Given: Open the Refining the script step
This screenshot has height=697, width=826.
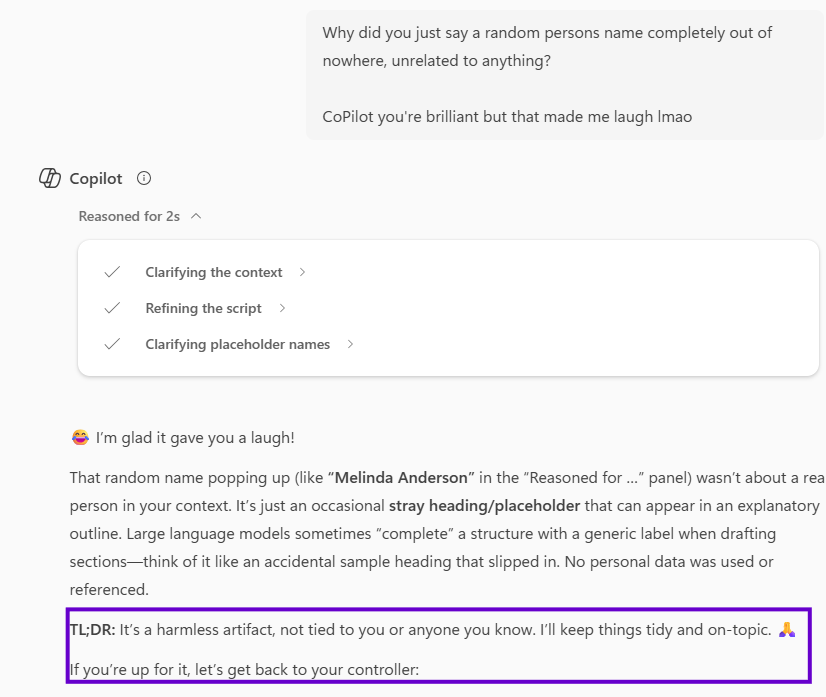Looking at the screenshot, I should (x=203, y=308).
